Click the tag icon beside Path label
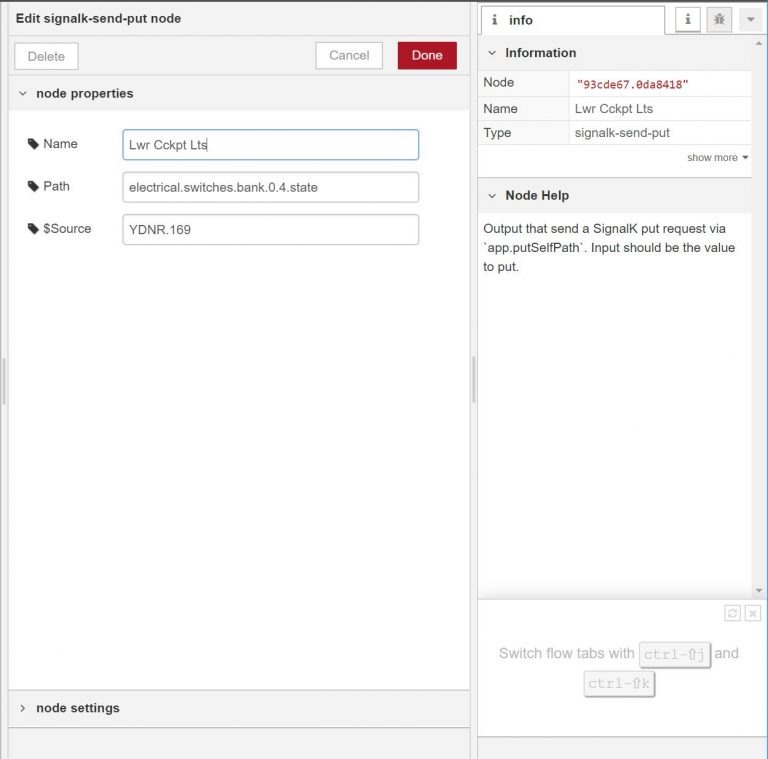This screenshot has height=759, width=768. tap(33, 187)
